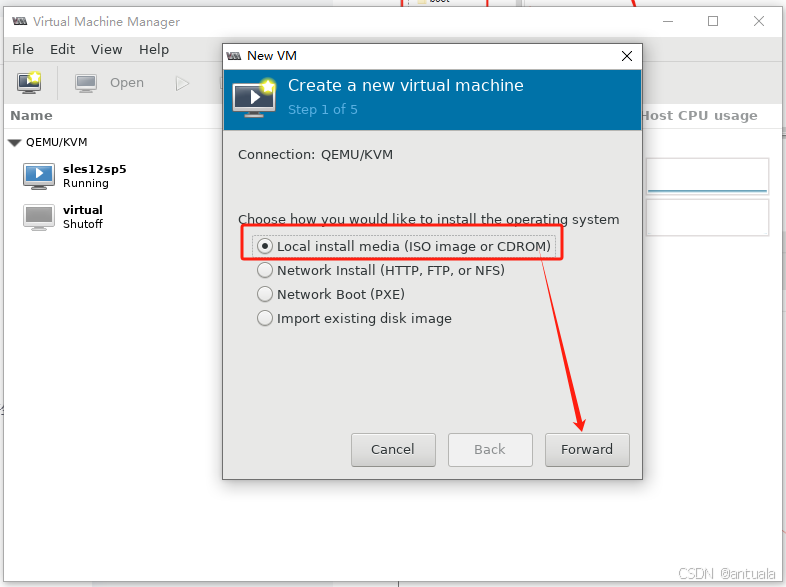Click the Shutoff status text under virtual
This screenshot has width=786, height=587.
(83, 224)
